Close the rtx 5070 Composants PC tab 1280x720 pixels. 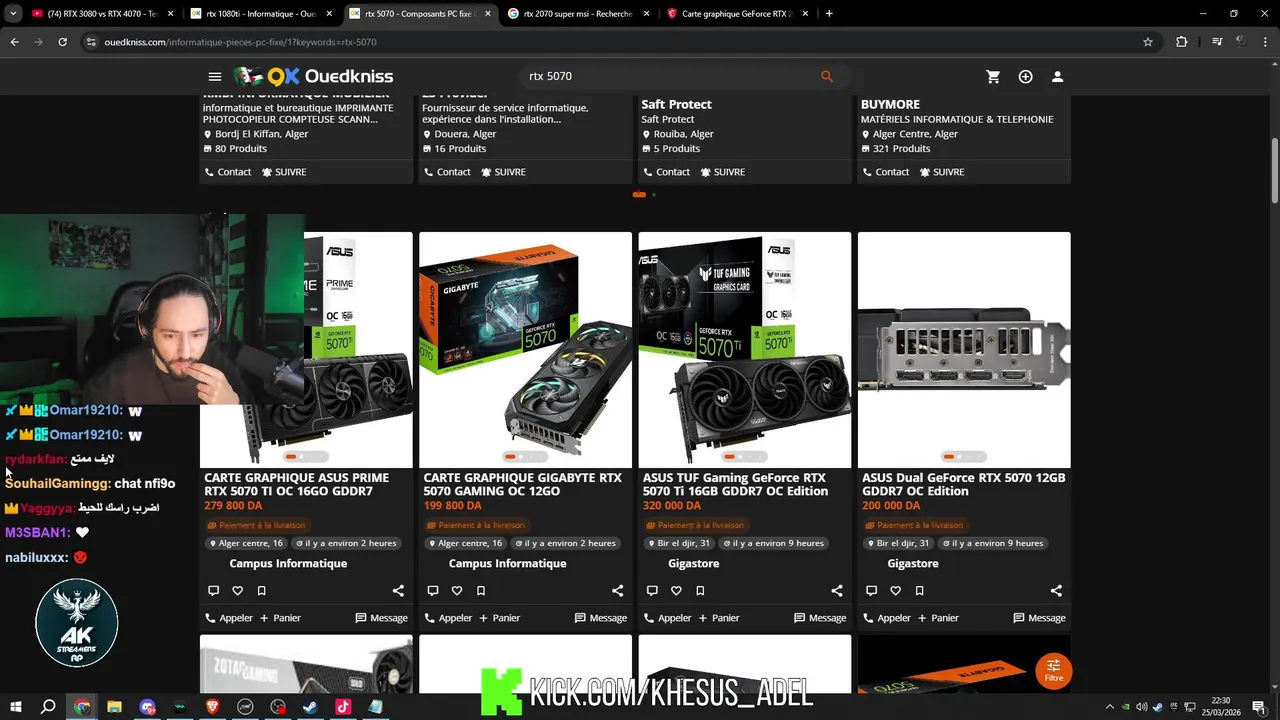point(488,14)
